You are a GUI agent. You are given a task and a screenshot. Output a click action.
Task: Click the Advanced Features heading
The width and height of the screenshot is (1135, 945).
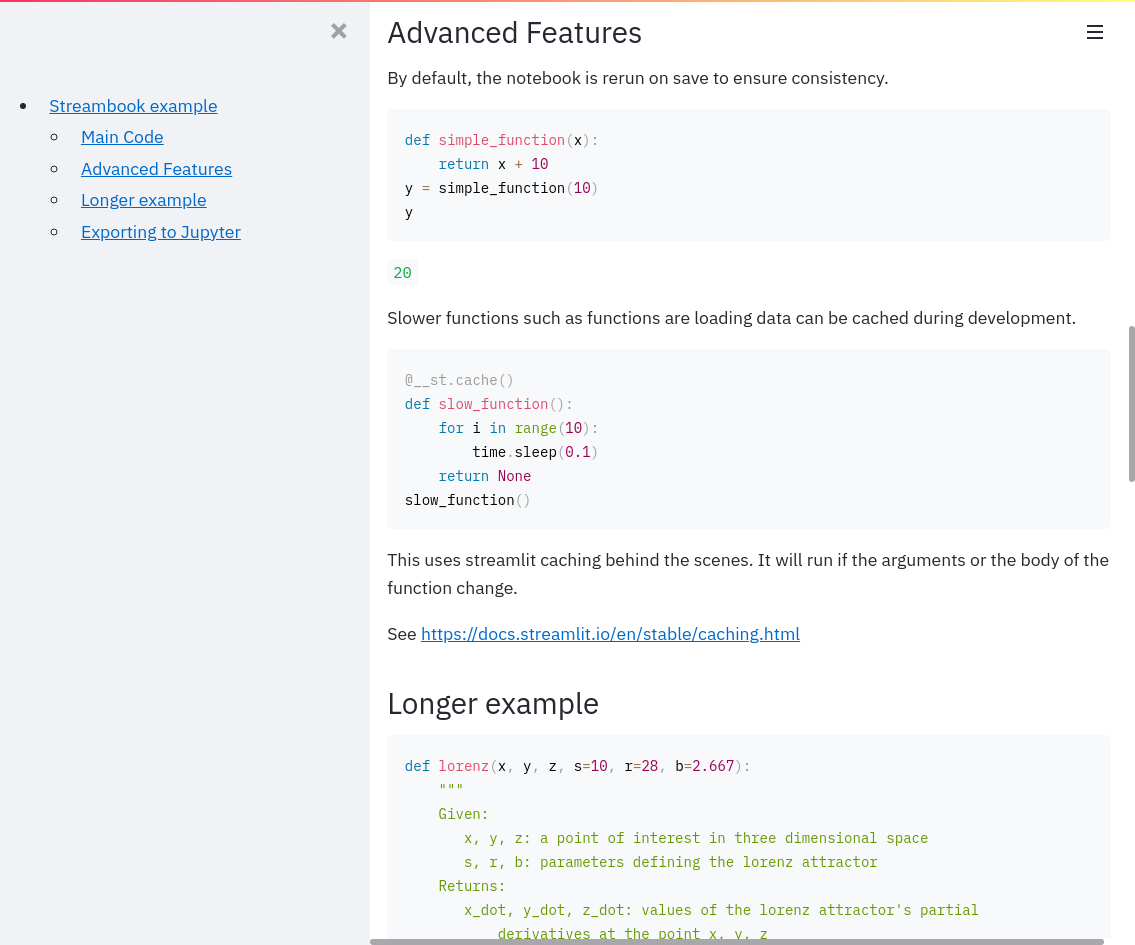point(514,33)
